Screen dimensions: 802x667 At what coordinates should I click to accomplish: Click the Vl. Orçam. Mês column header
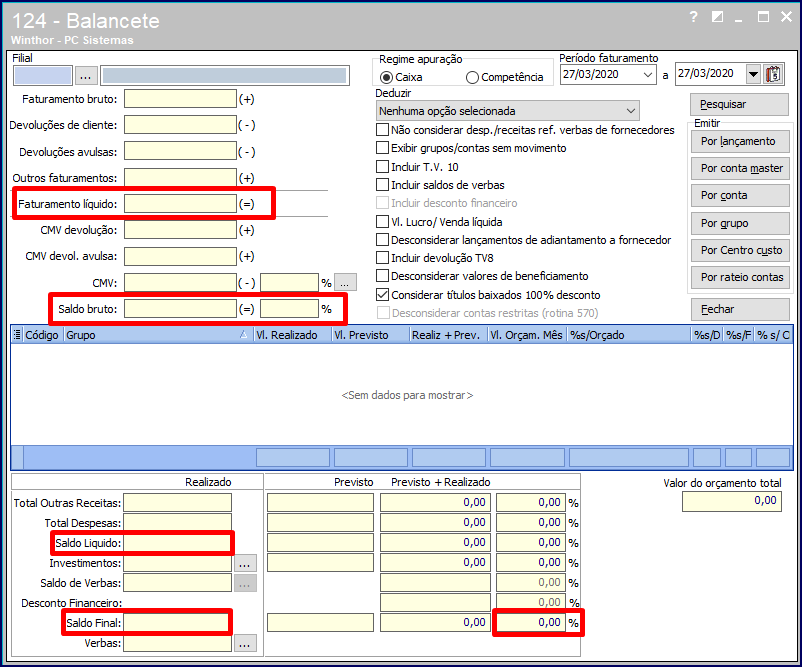point(527,335)
